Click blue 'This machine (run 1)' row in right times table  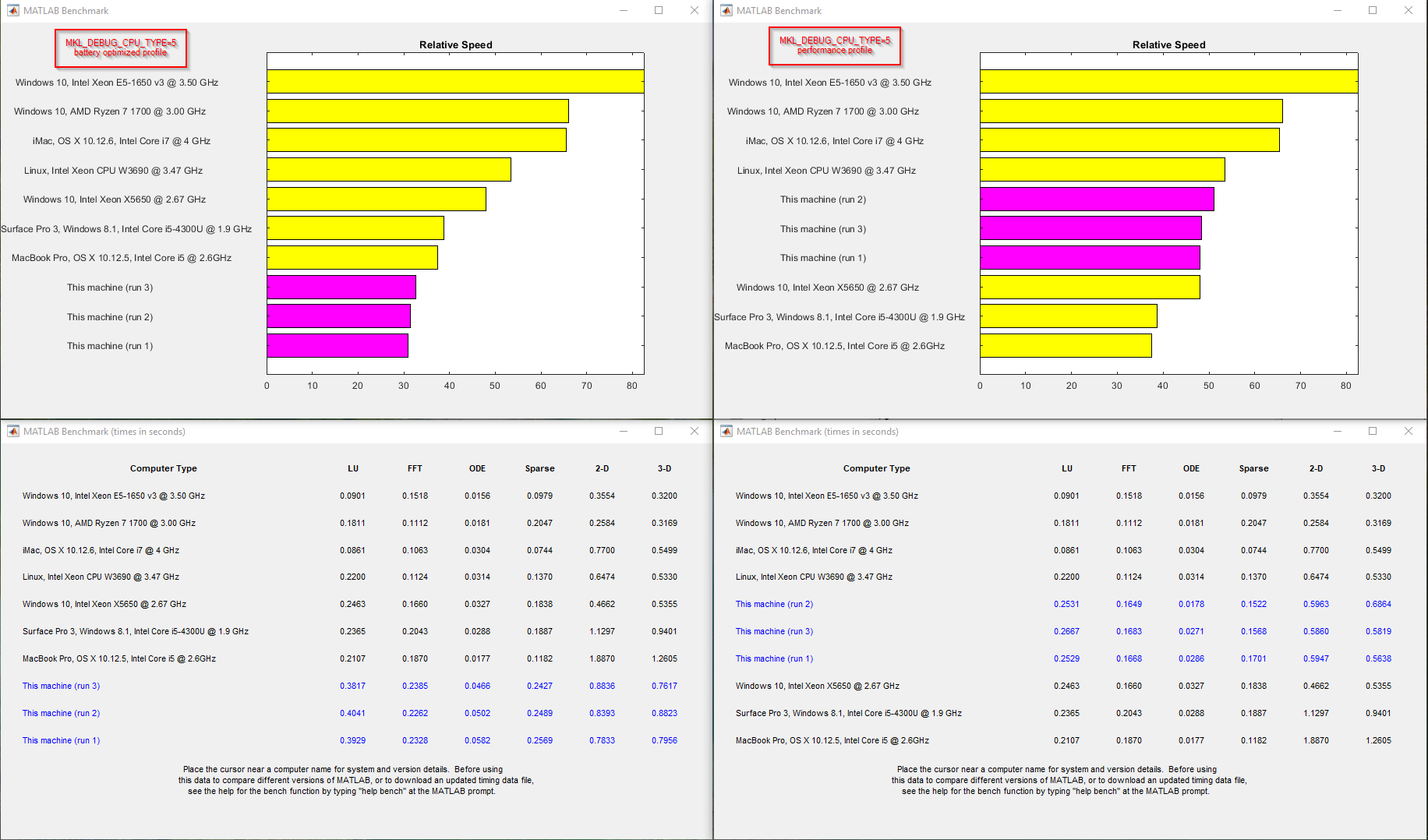coord(774,658)
